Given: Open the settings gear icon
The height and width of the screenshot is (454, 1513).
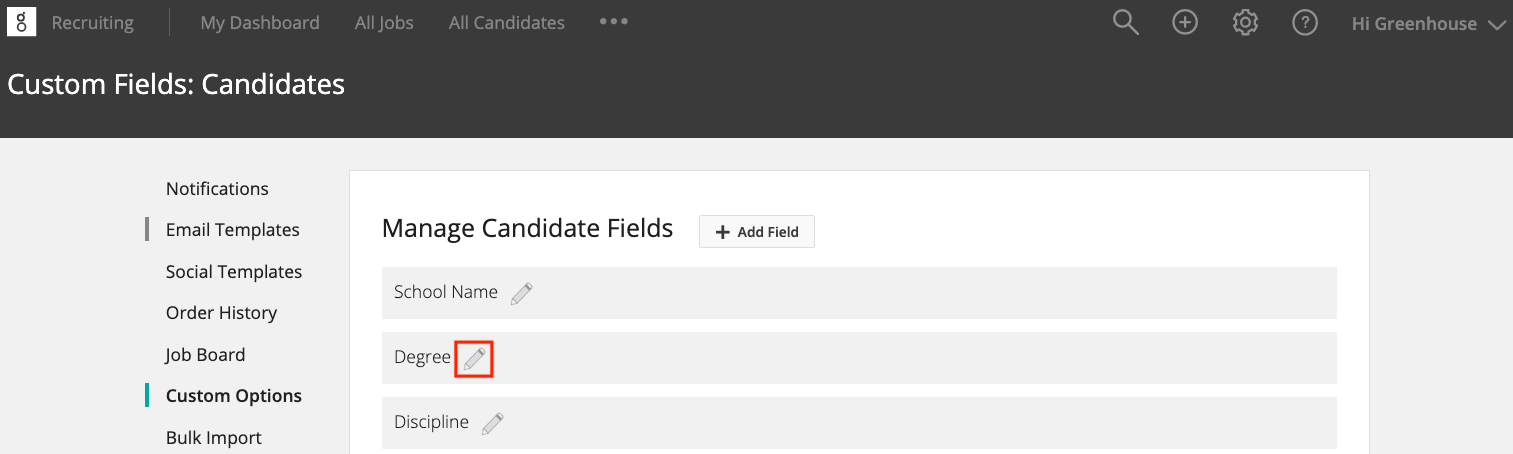Looking at the screenshot, I should click(1245, 23).
